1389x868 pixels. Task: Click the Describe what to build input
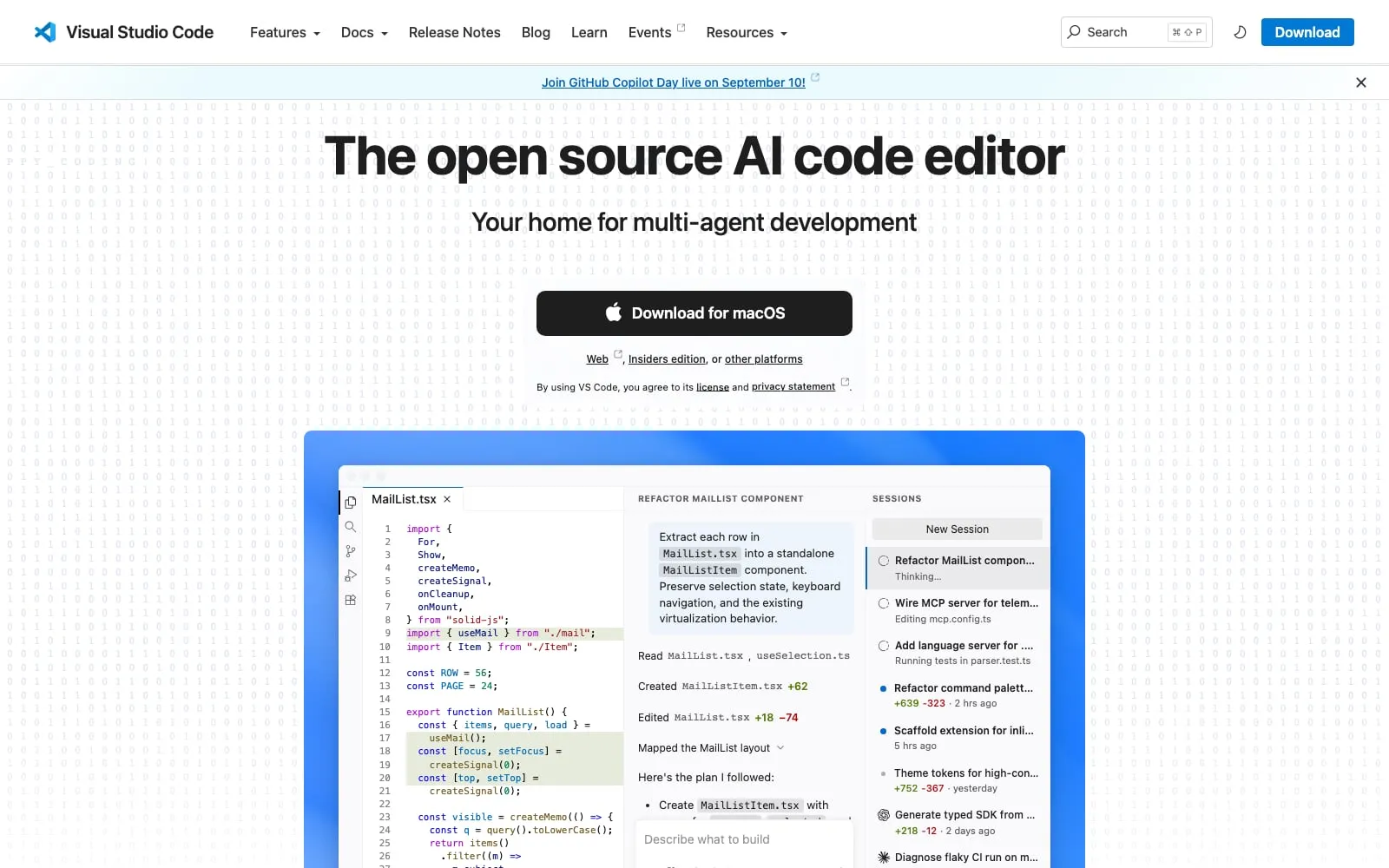click(x=744, y=839)
